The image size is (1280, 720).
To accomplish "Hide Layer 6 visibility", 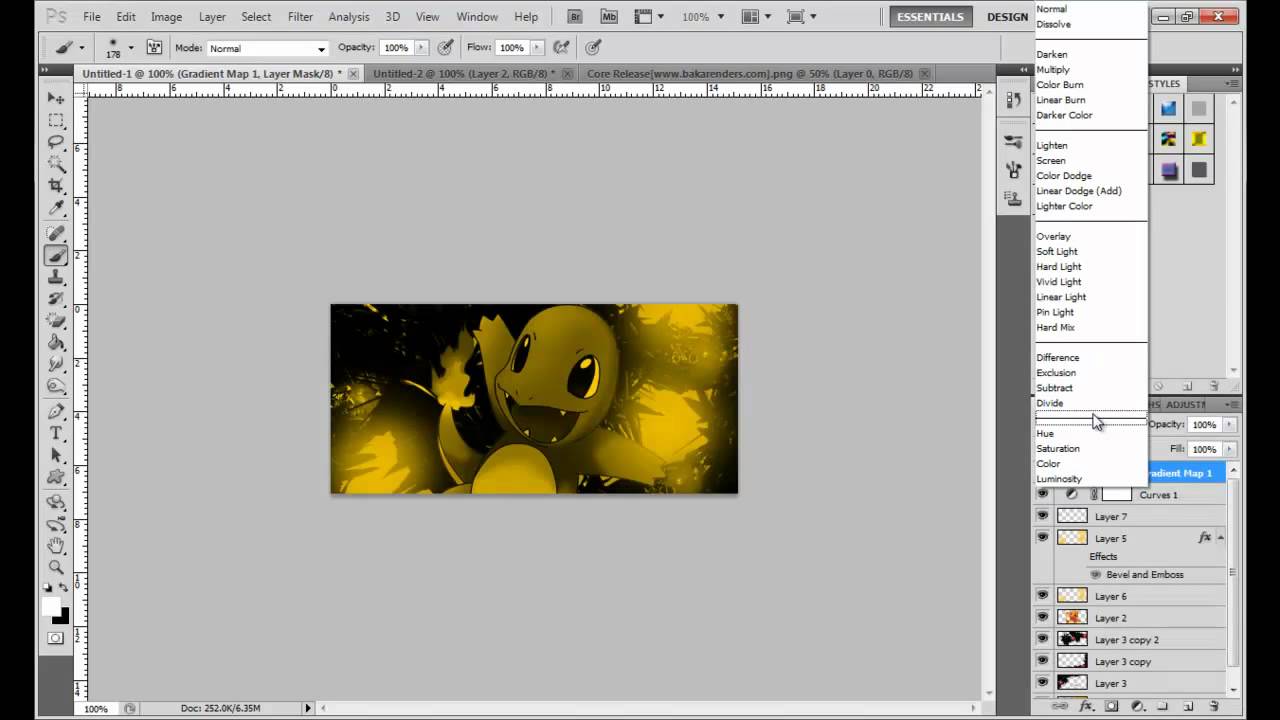I will tap(1043, 596).
